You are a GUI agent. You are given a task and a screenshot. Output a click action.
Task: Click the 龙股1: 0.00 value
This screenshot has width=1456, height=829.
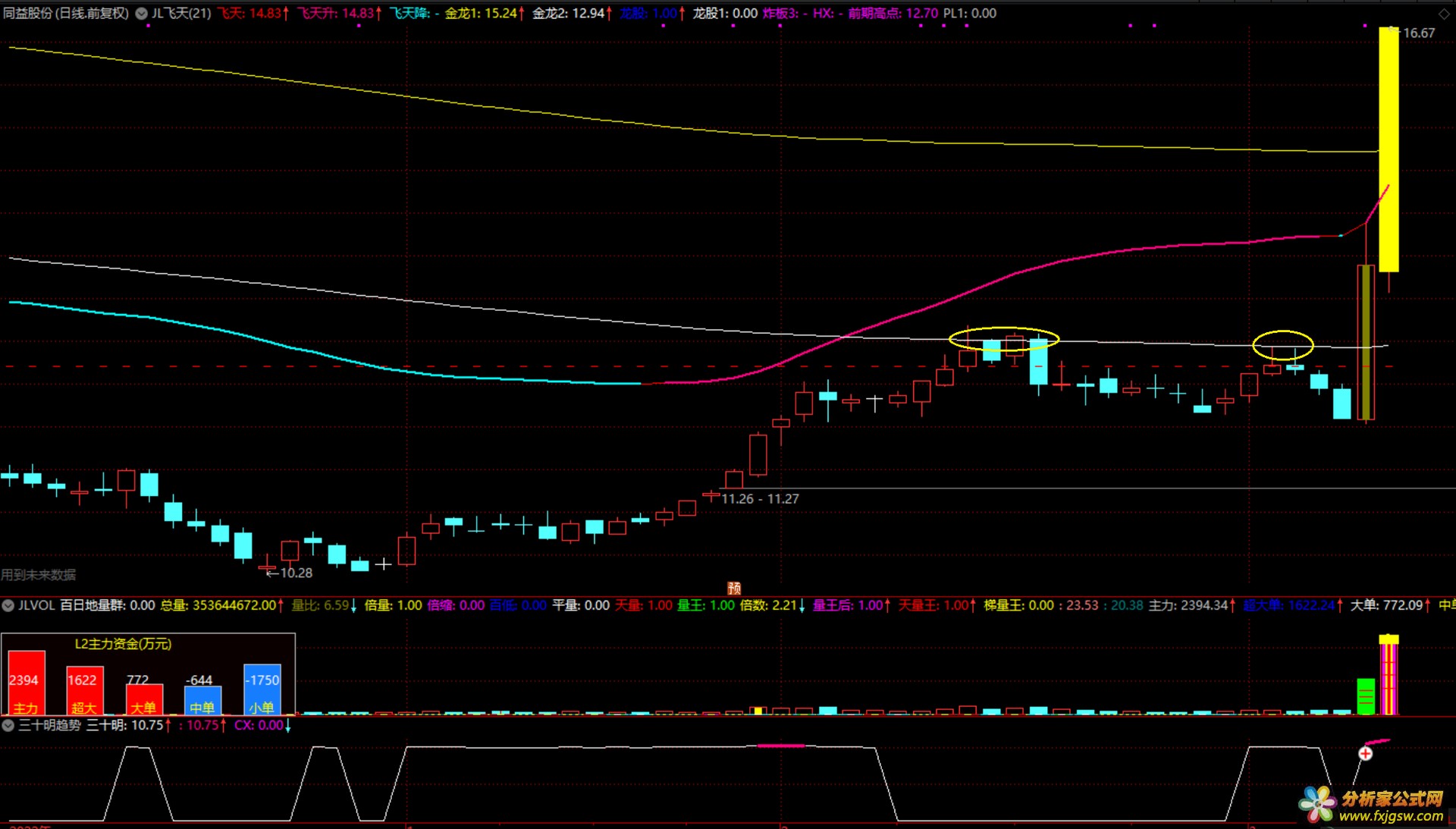[724, 14]
